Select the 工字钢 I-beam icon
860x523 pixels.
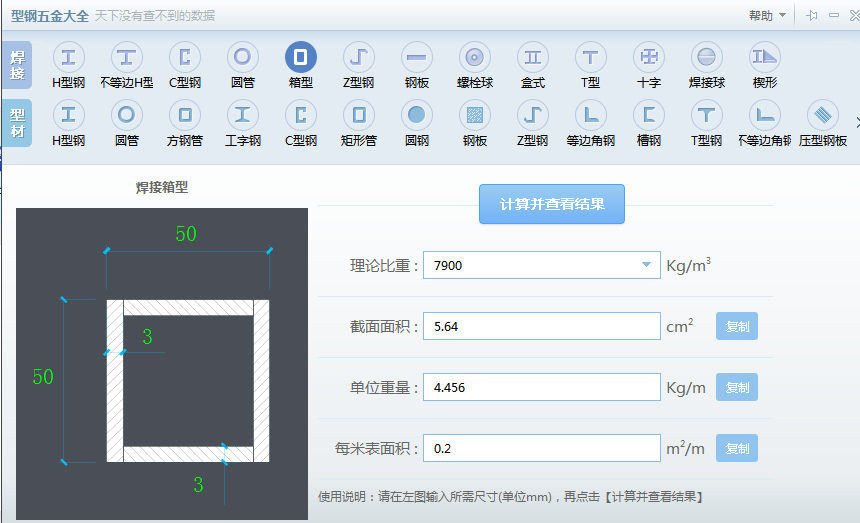(x=242, y=116)
